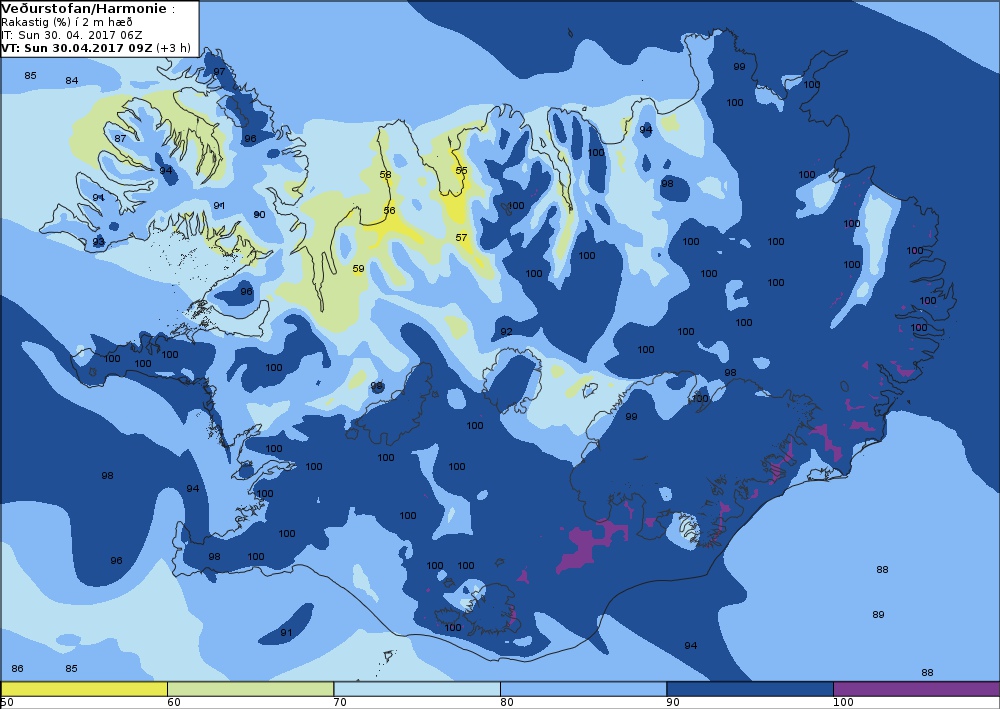Image resolution: width=1000 pixels, height=709 pixels.
Task: Click the 'IT: Sun 30. 04. 2017 06Z' line
Action: pyautogui.click(x=71, y=35)
